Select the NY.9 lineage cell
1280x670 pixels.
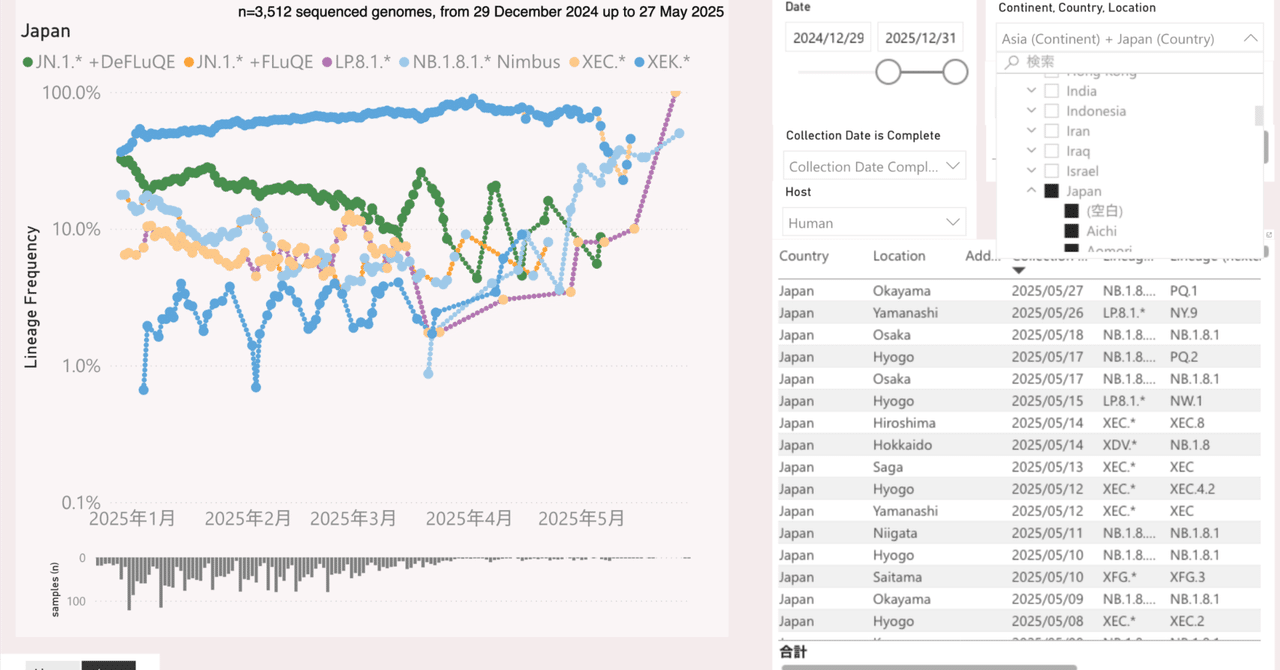tap(1184, 313)
